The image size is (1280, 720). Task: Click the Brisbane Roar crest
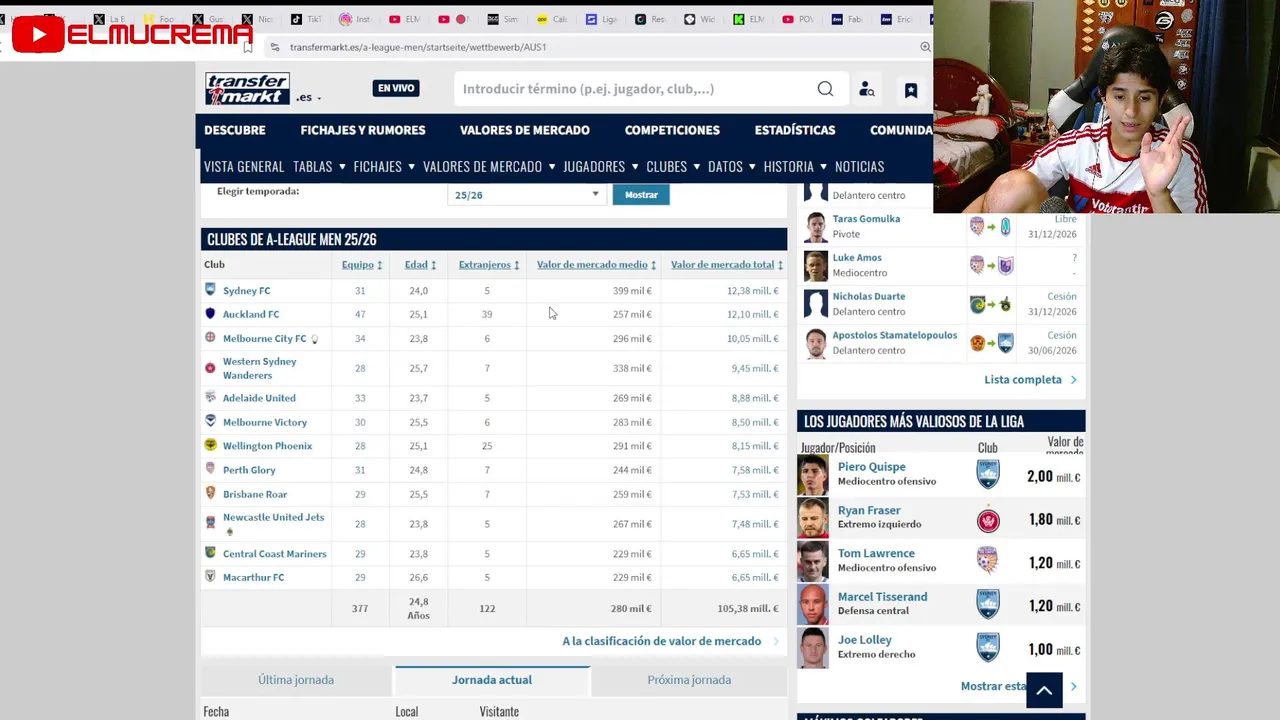tap(210, 493)
